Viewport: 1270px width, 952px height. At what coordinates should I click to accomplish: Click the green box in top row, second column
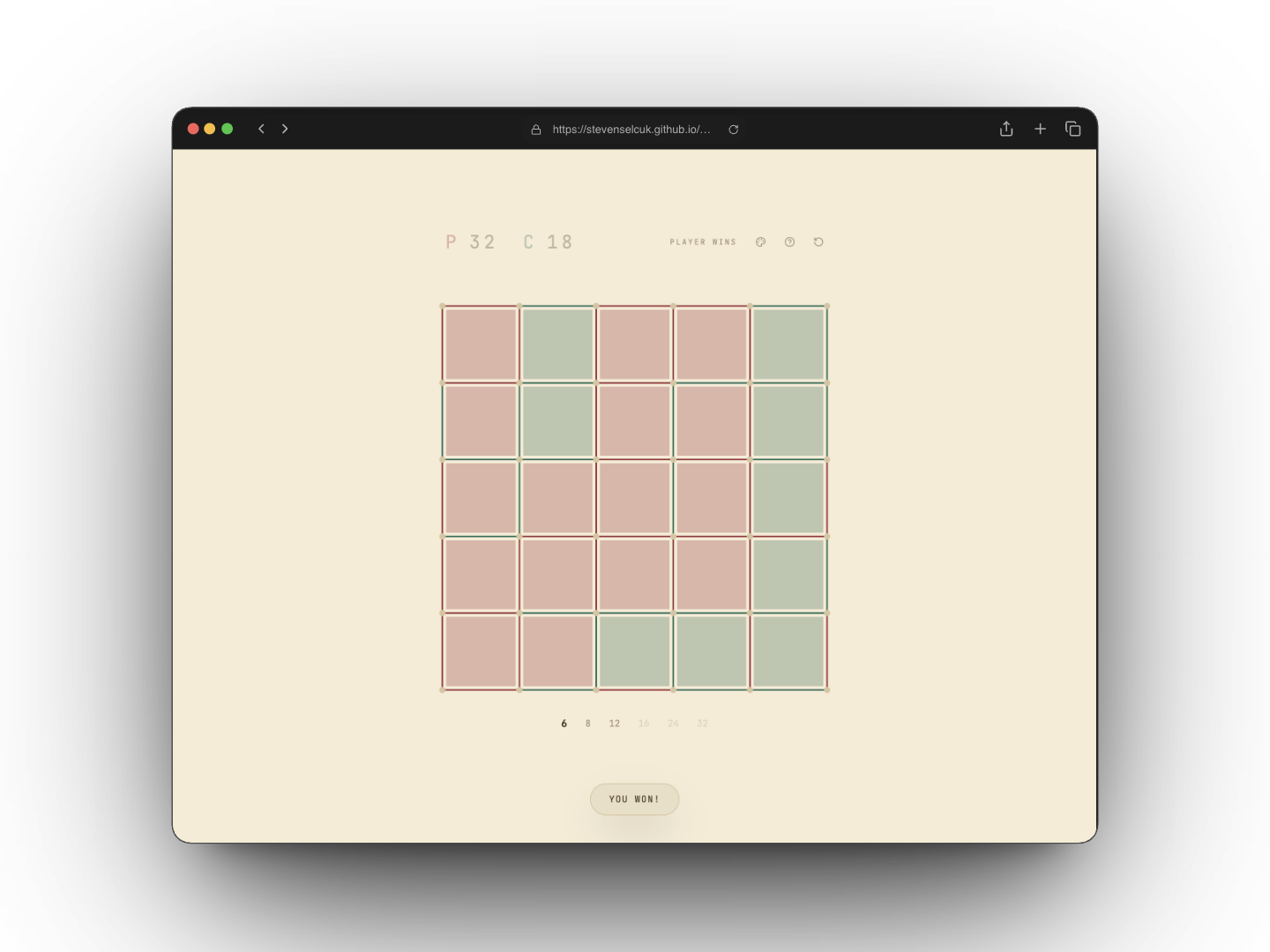[x=557, y=345]
